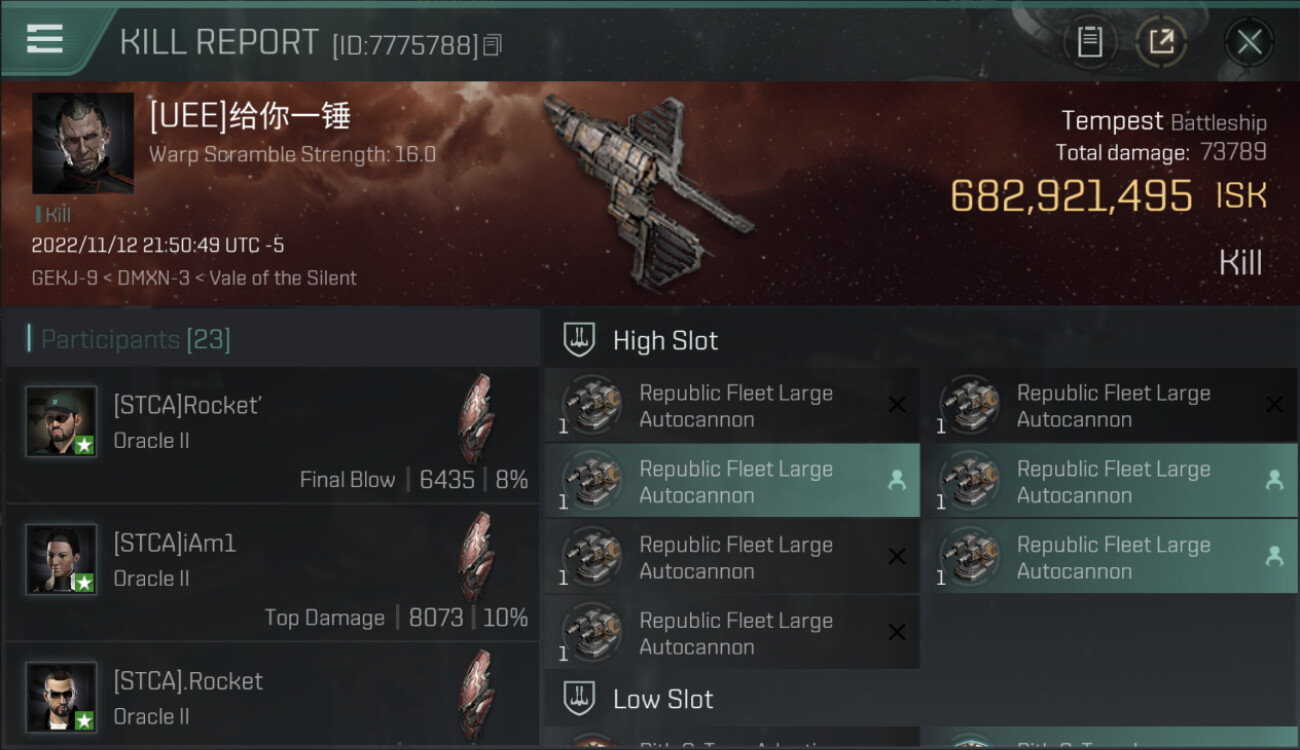Click the High Slot section shield icon
1300x750 pixels.
coord(579,340)
